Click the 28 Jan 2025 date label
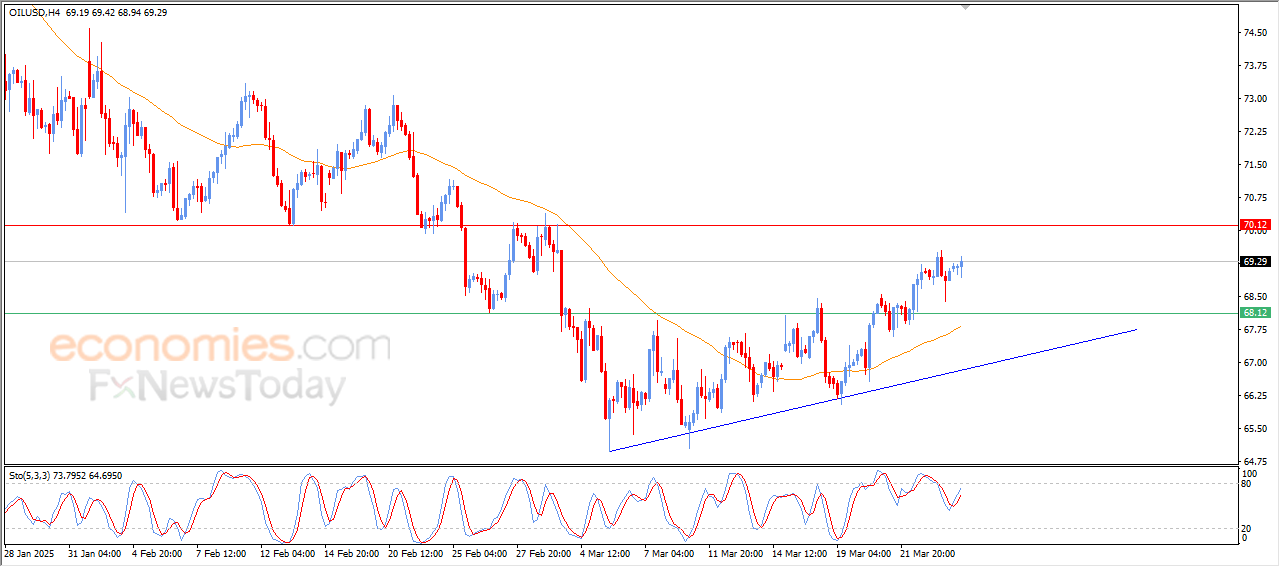Image resolution: width=1280 pixels, height=567 pixels. (x=29, y=552)
